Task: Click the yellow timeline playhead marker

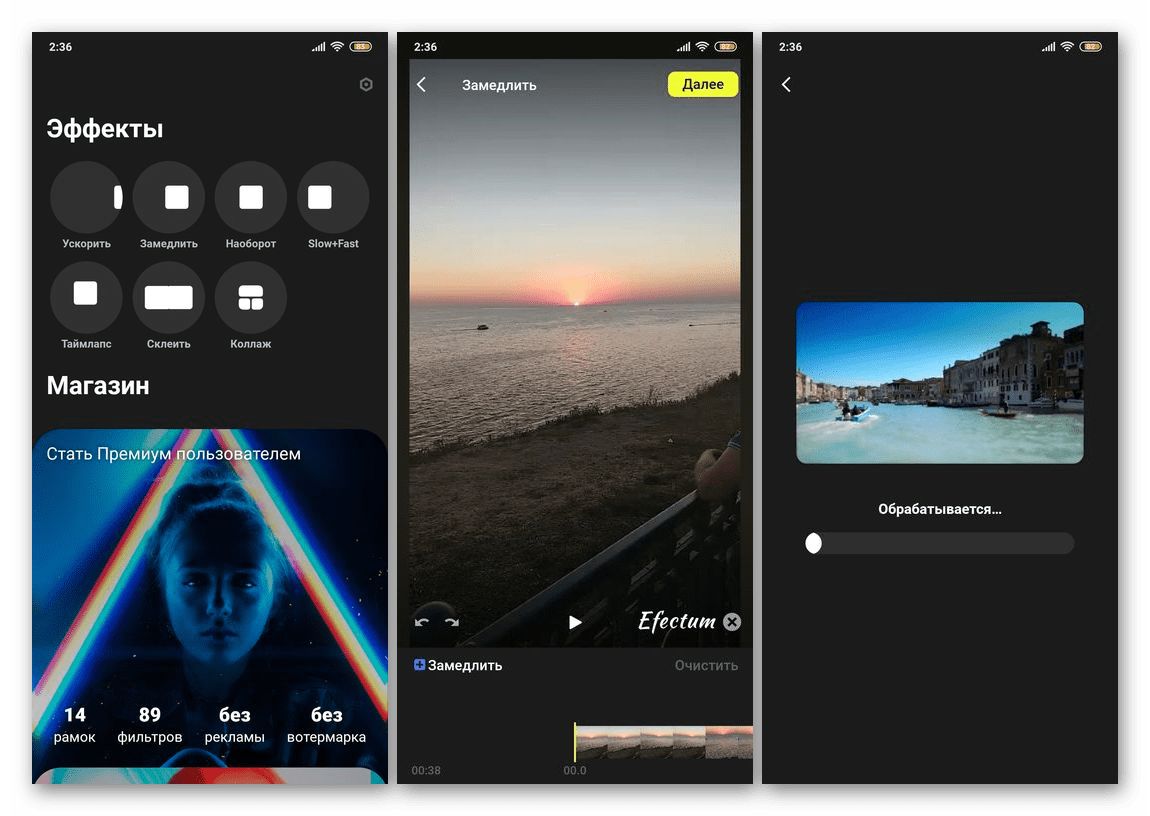Action: pyautogui.click(x=575, y=741)
